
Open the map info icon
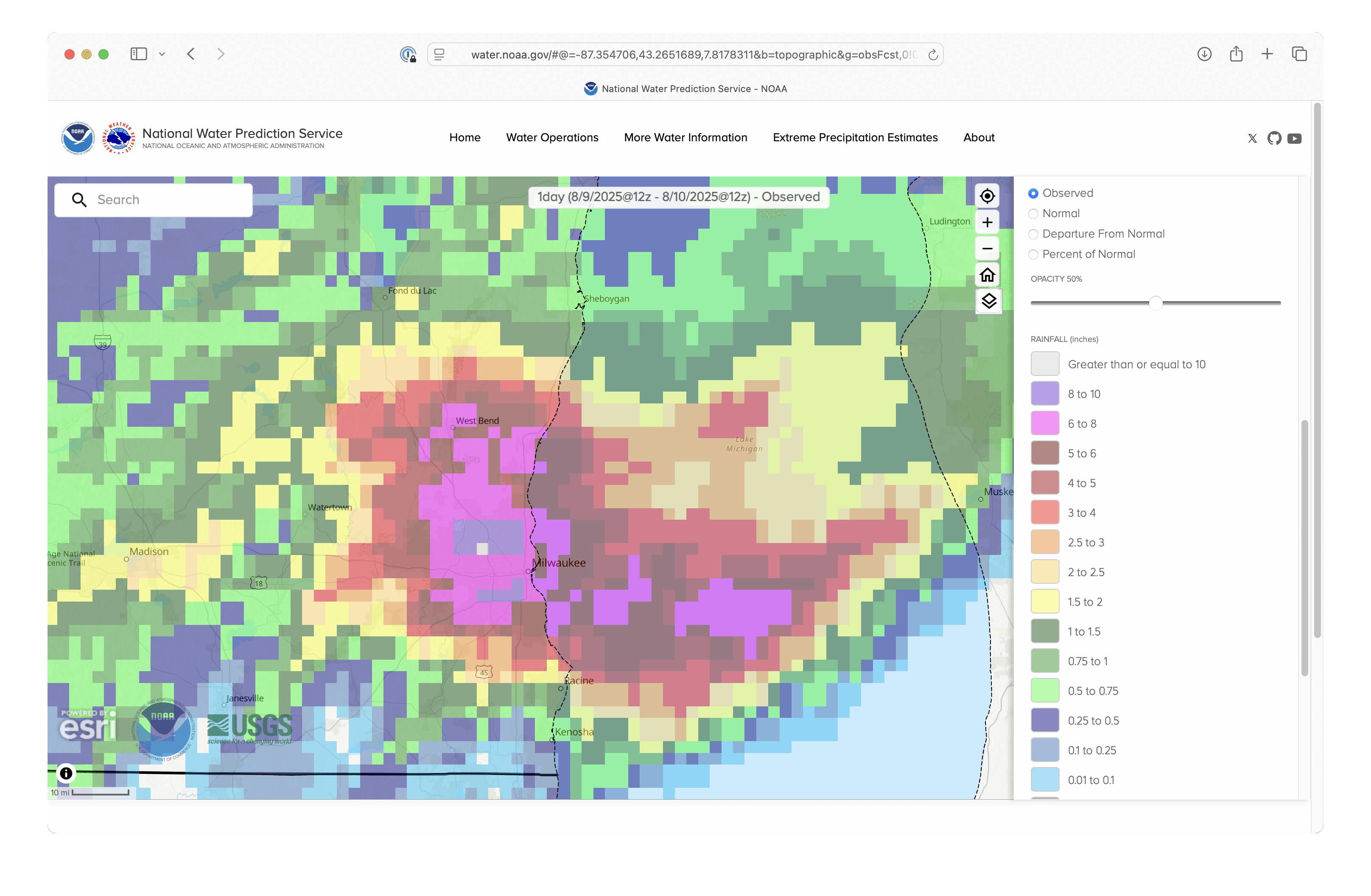(66, 773)
